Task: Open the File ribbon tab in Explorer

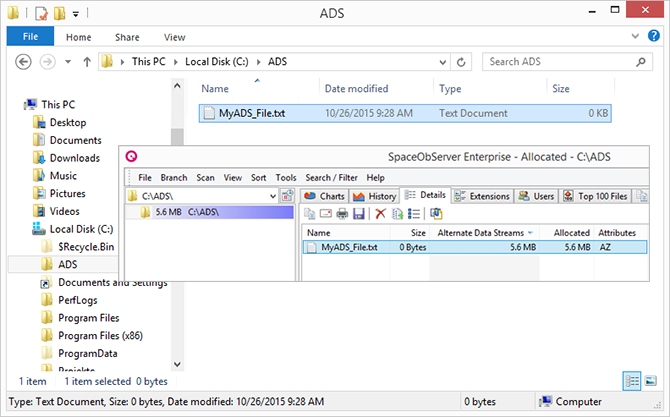Action: (30, 36)
